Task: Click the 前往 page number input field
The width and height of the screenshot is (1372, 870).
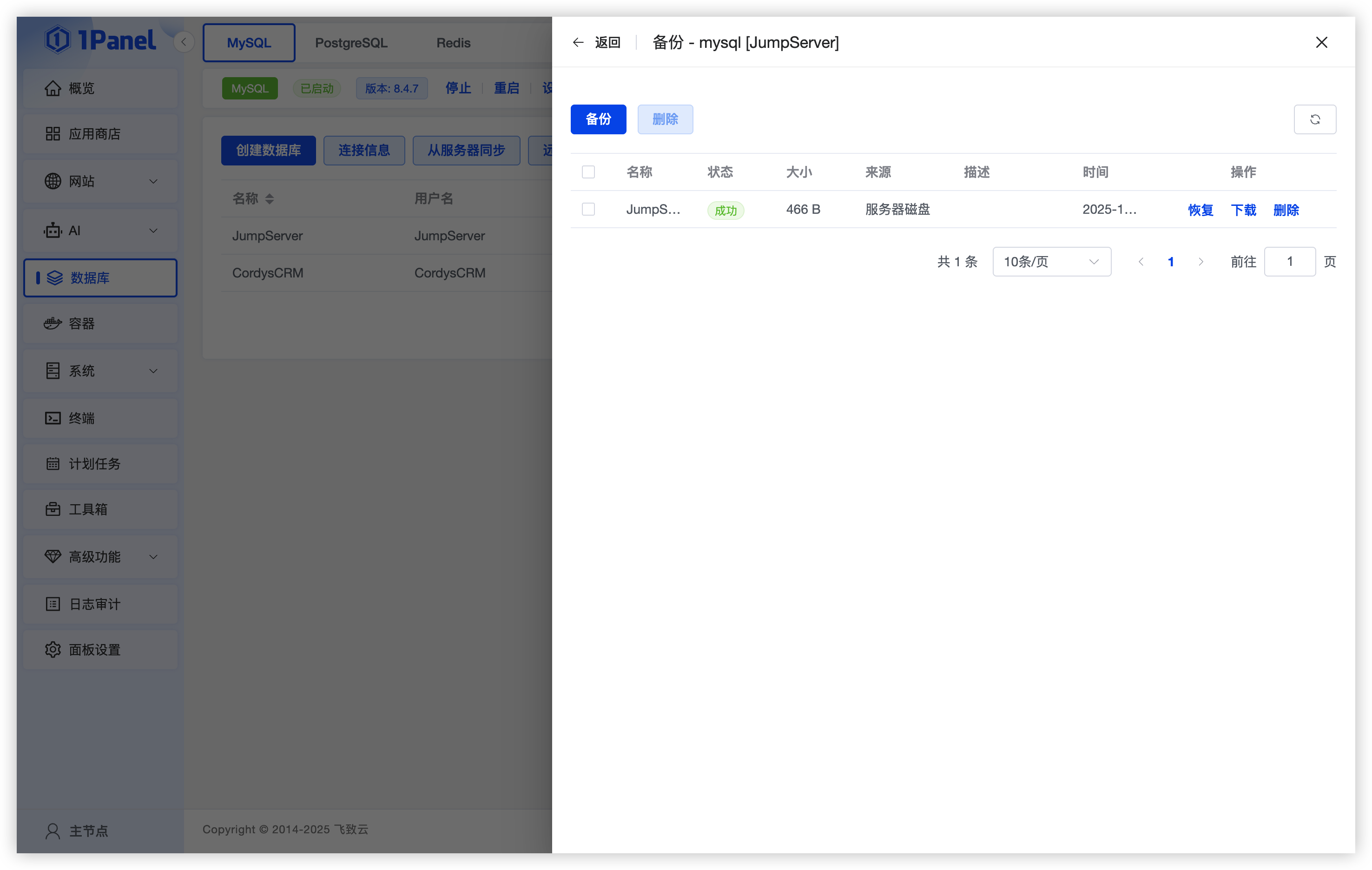Action: 1289,262
